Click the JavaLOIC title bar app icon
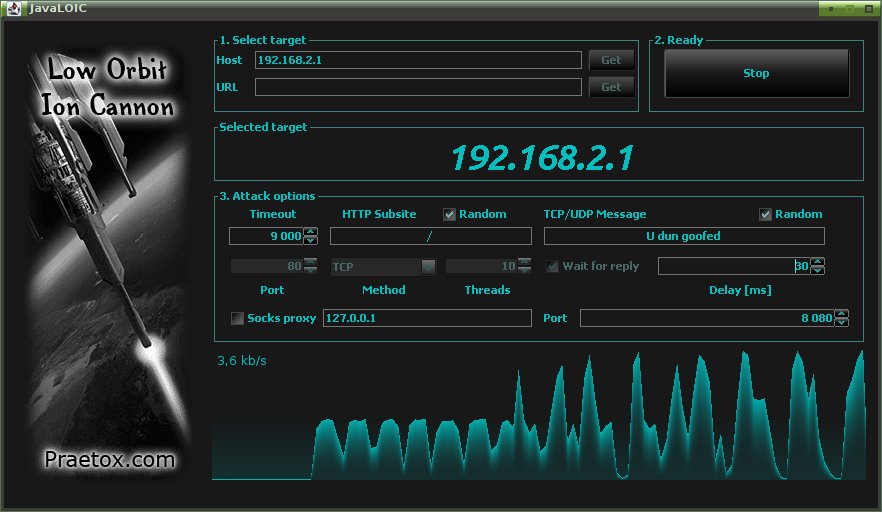The image size is (882, 512). pyautogui.click(x=14, y=8)
